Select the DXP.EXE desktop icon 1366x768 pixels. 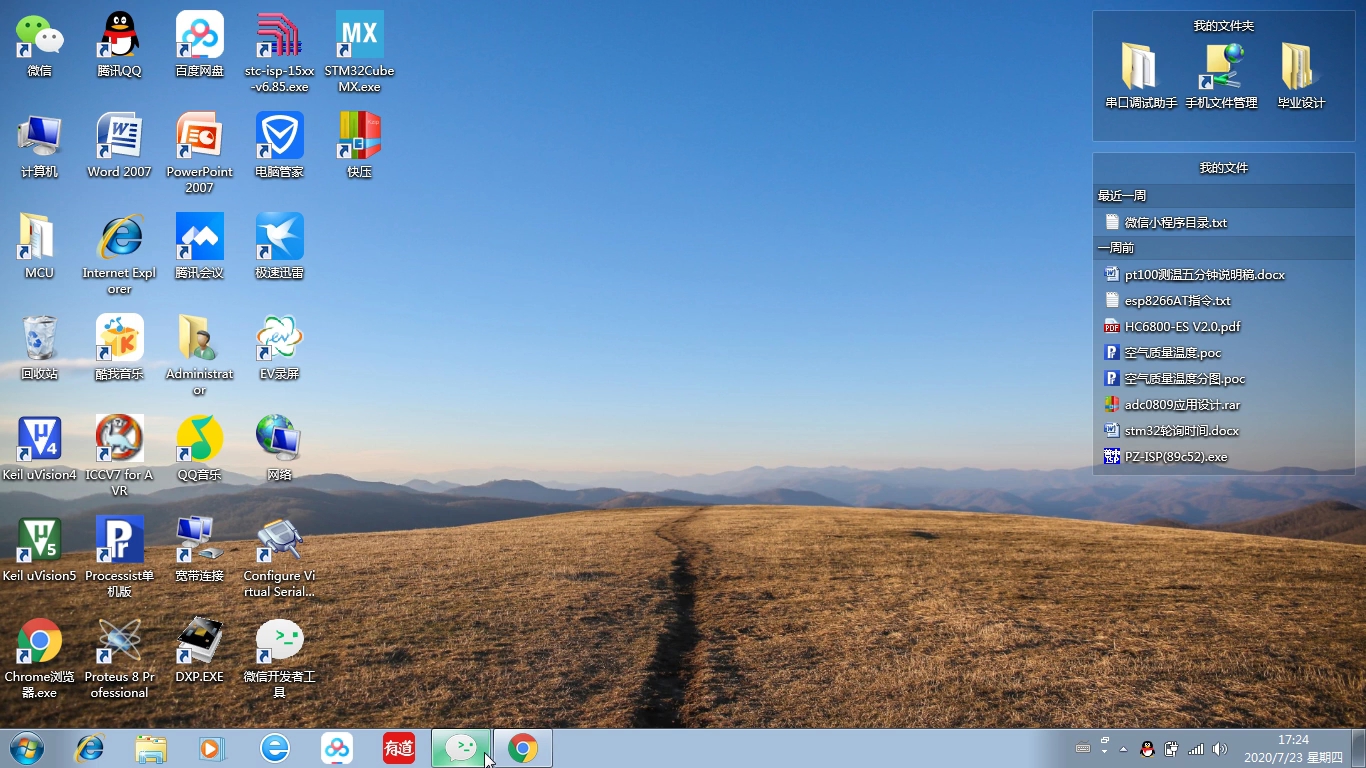[x=199, y=651]
